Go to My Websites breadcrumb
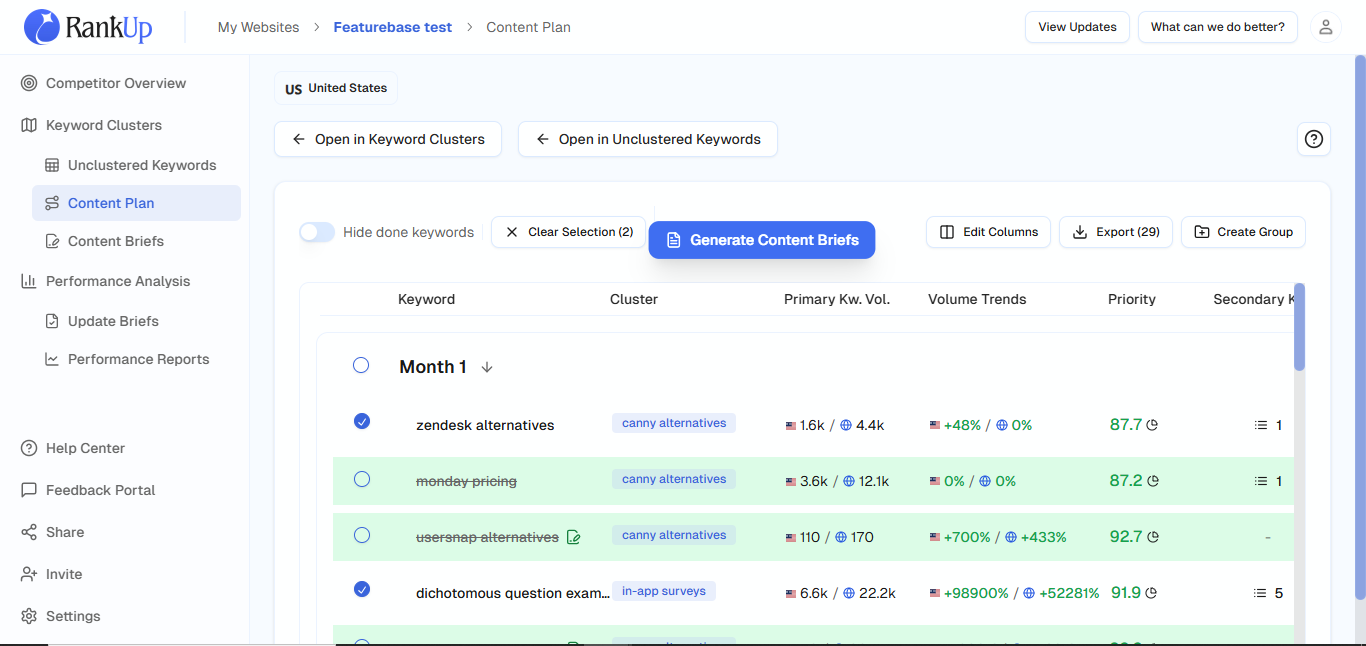This screenshot has width=1366, height=646. [x=258, y=27]
